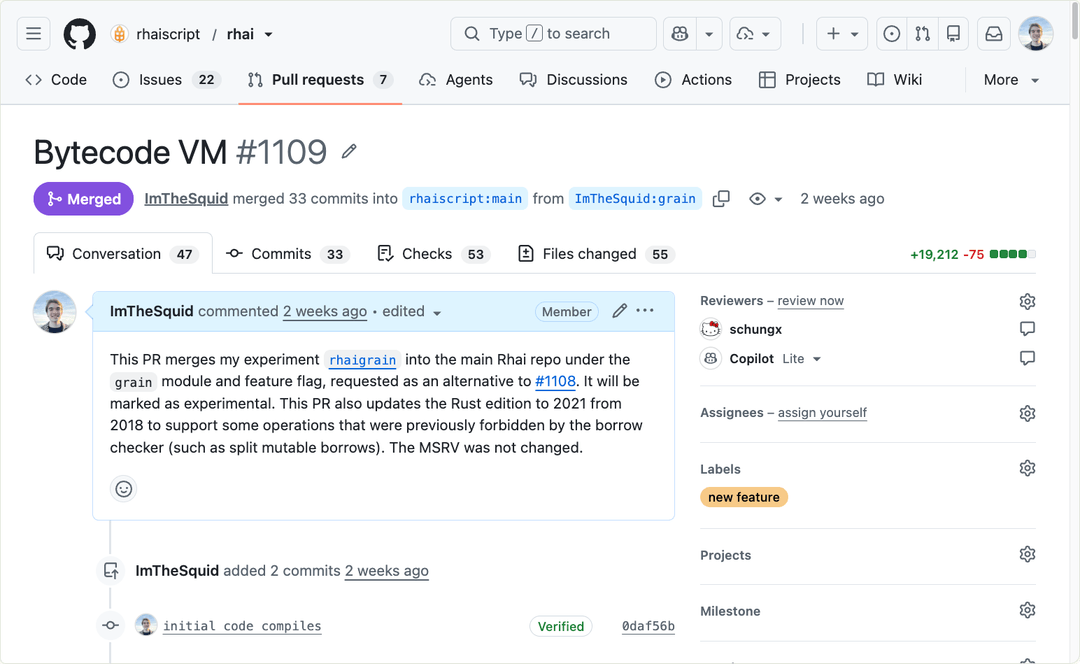Focus the Type / to search field
The image size is (1080, 664).
click(x=553, y=34)
